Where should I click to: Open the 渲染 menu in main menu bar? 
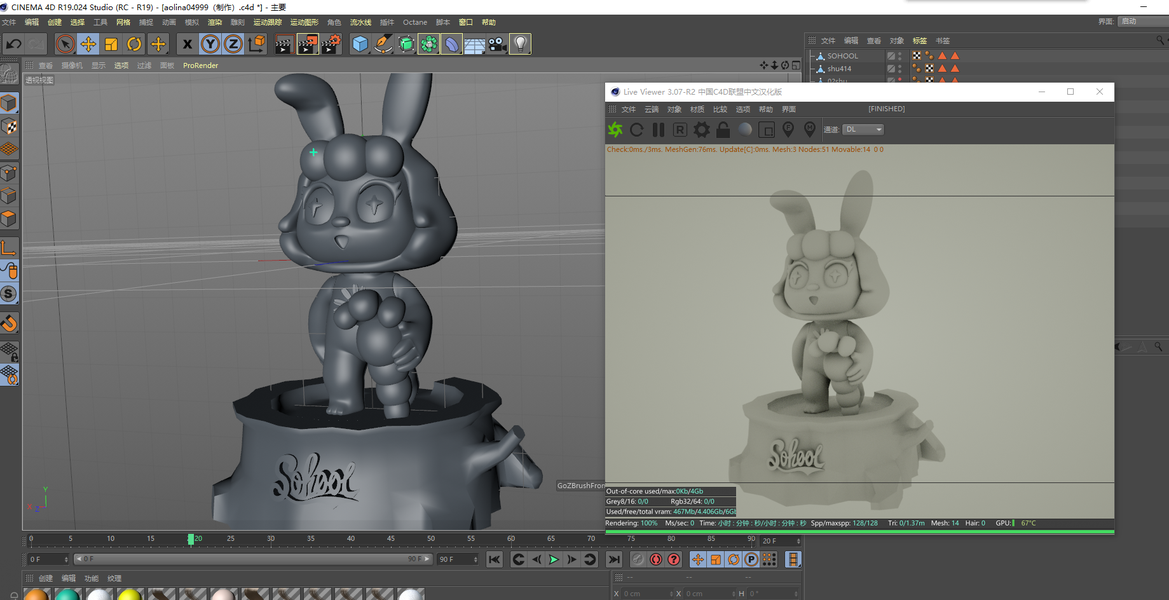pos(214,22)
